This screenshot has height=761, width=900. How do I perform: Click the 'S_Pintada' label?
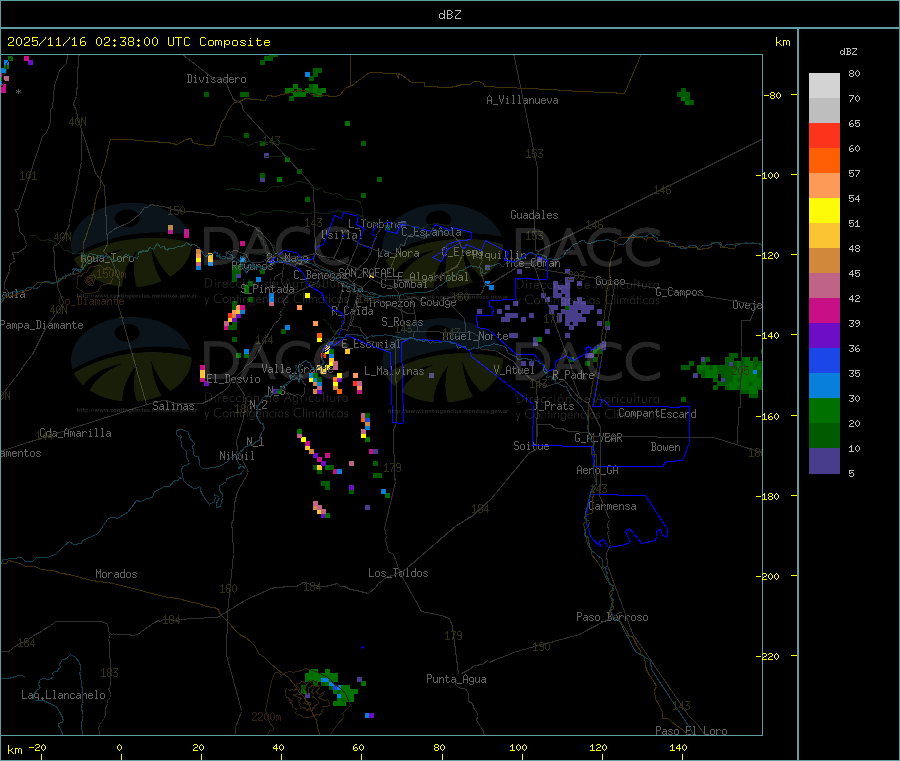267,289
